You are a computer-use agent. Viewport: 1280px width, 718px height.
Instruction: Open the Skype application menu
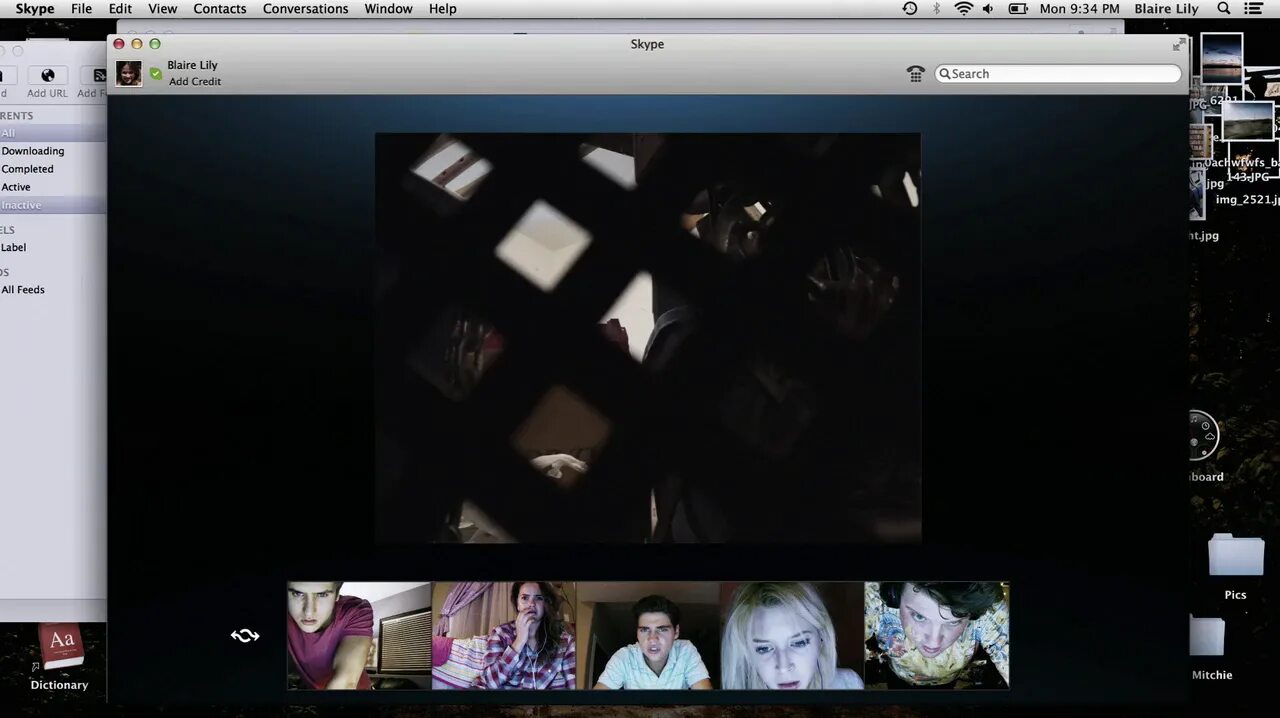coord(35,9)
